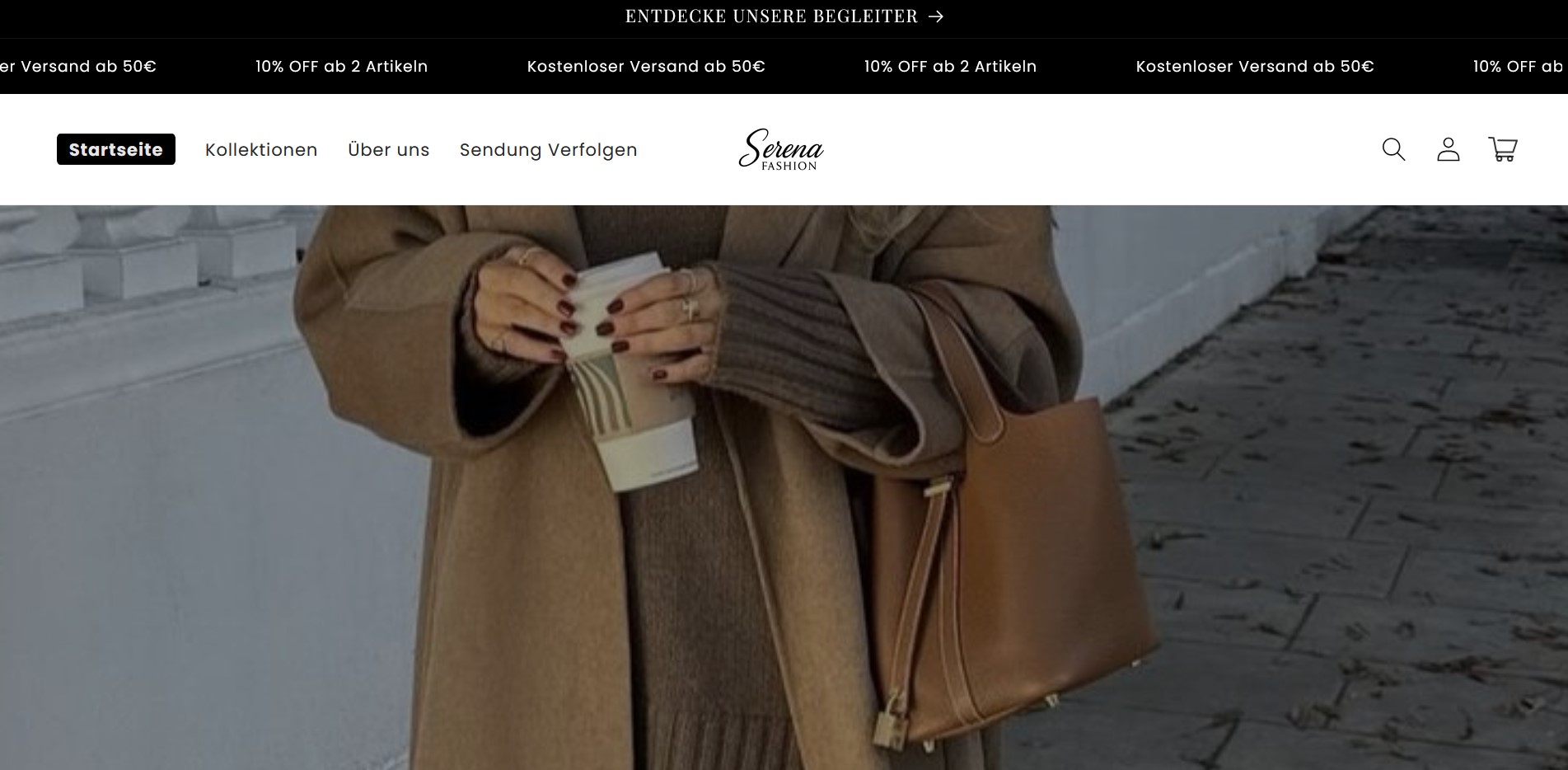Select the Startseite menu item
This screenshot has width=1568, height=770.
point(116,149)
